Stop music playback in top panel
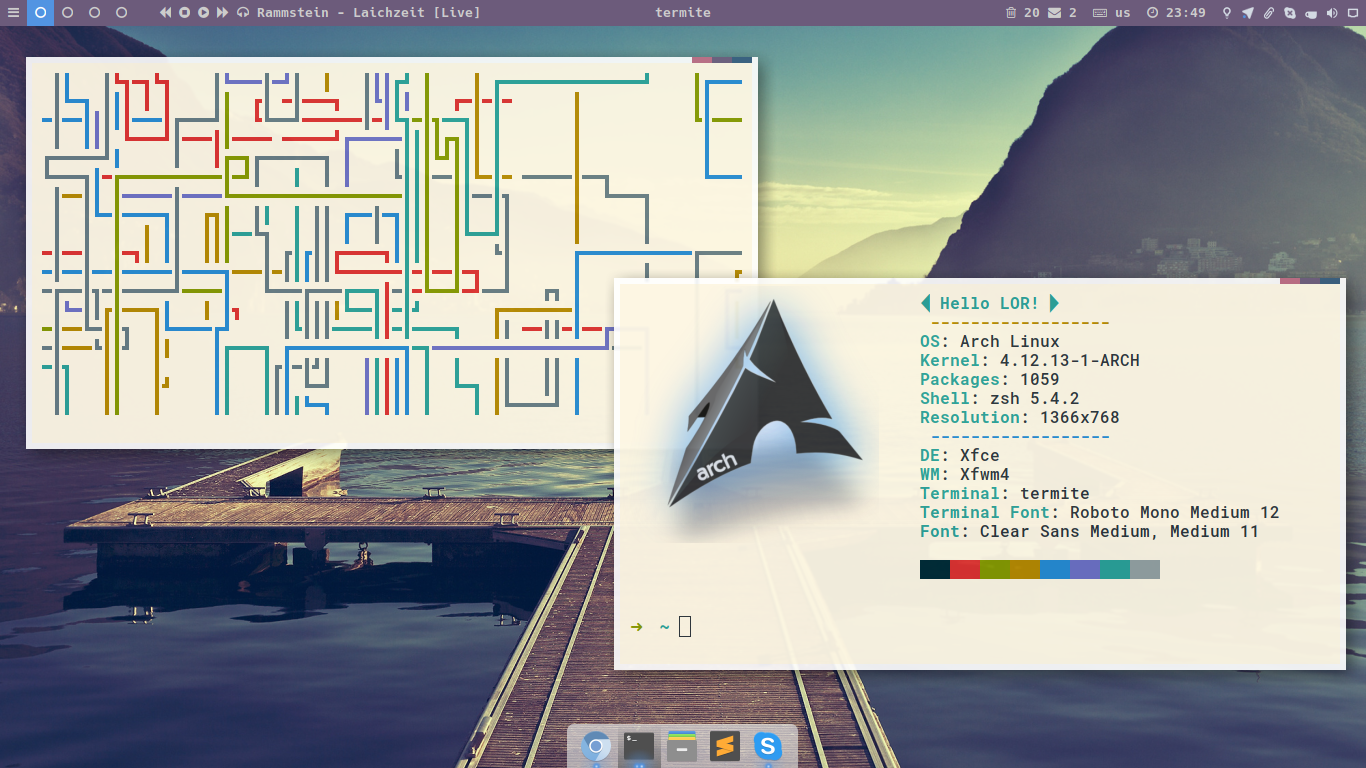Viewport: 1366px width, 768px height. click(x=185, y=13)
